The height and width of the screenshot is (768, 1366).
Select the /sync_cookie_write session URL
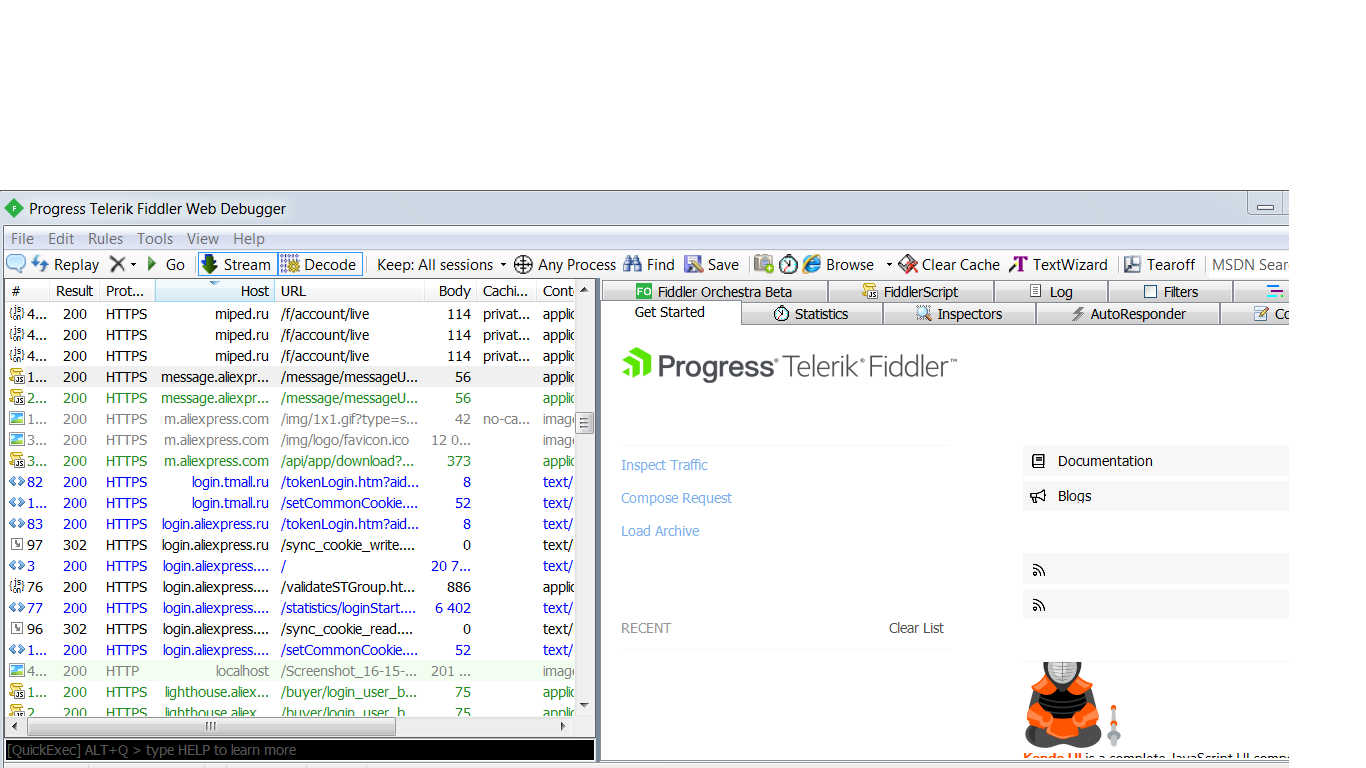pos(348,545)
